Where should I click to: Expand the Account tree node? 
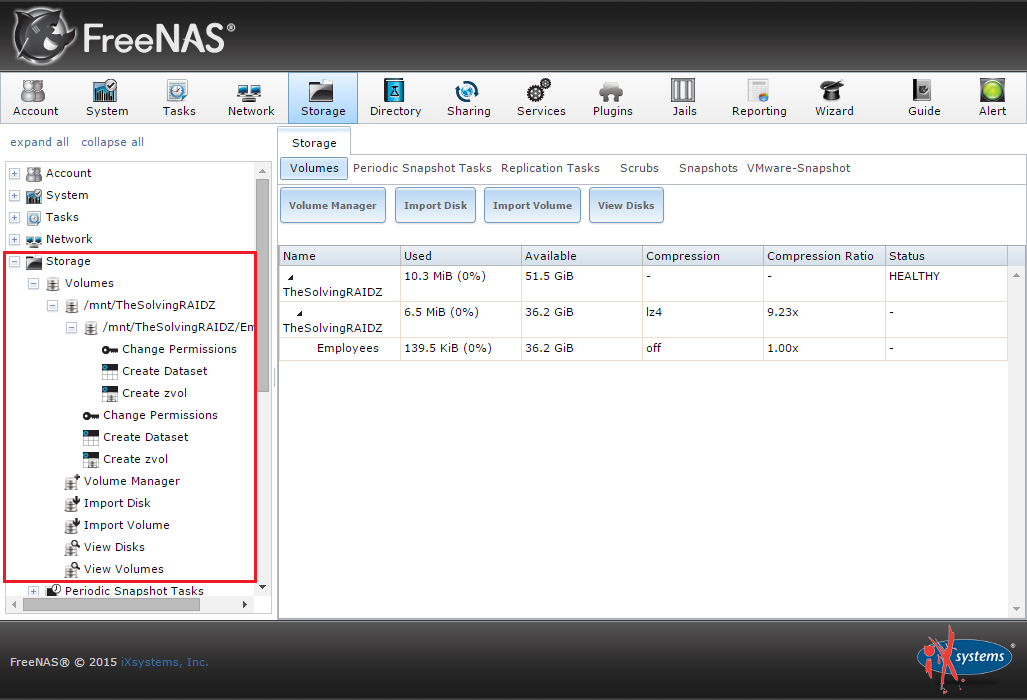click(x=14, y=174)
